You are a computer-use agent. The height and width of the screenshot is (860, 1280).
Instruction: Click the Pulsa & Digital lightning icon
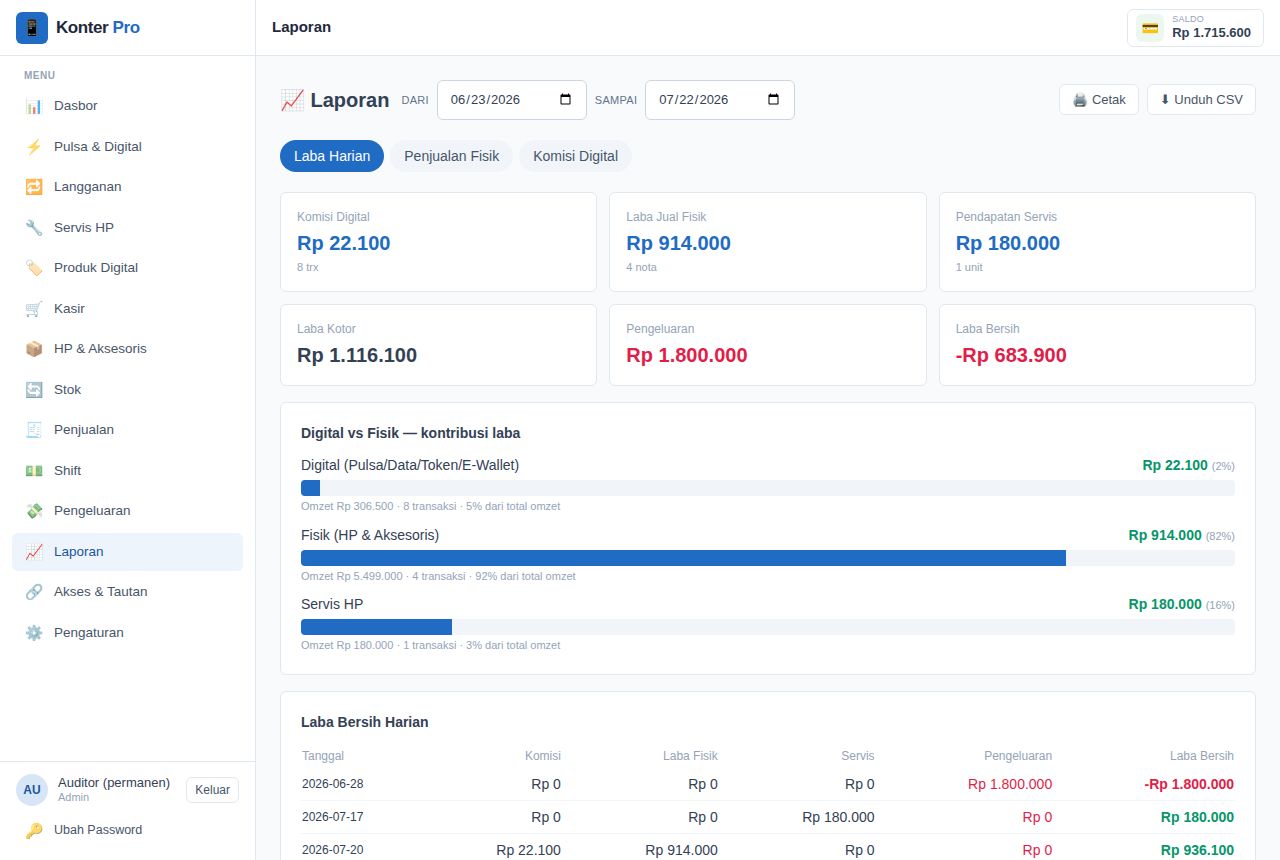[34, 147]
